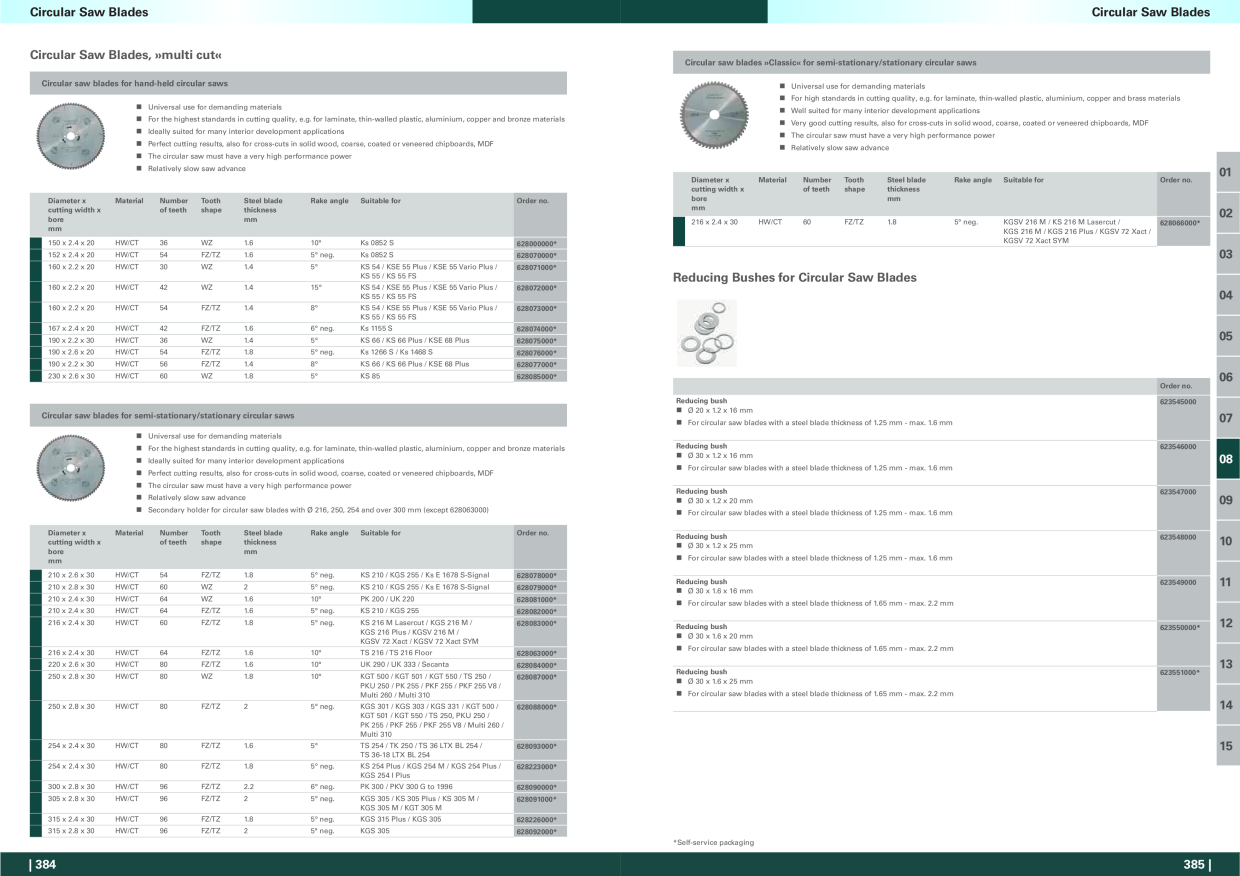Select order number 628087000*
This screenshot has width=1240, height=876.
point(536,678)
